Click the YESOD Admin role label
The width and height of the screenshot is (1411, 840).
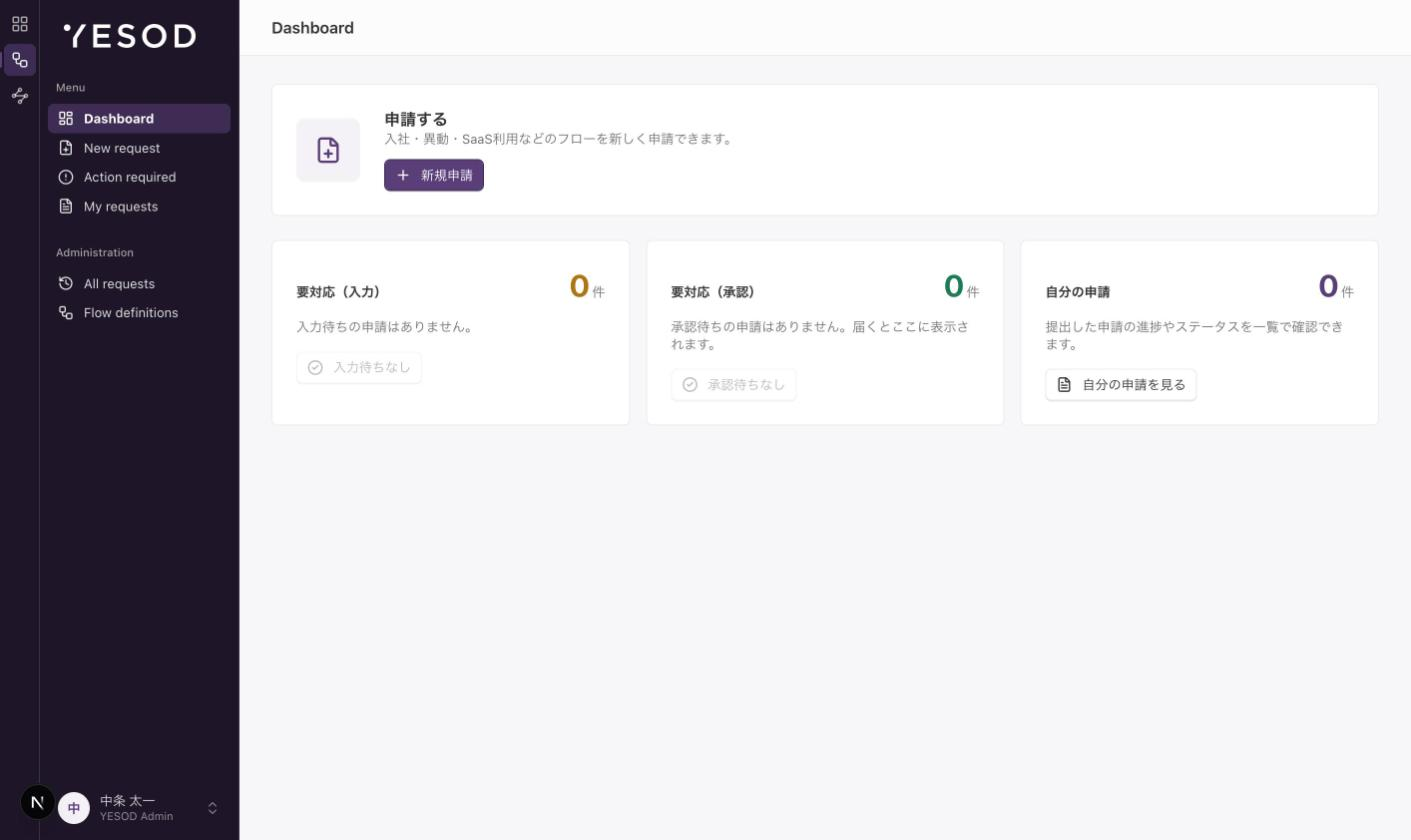(x=136, y=816)
